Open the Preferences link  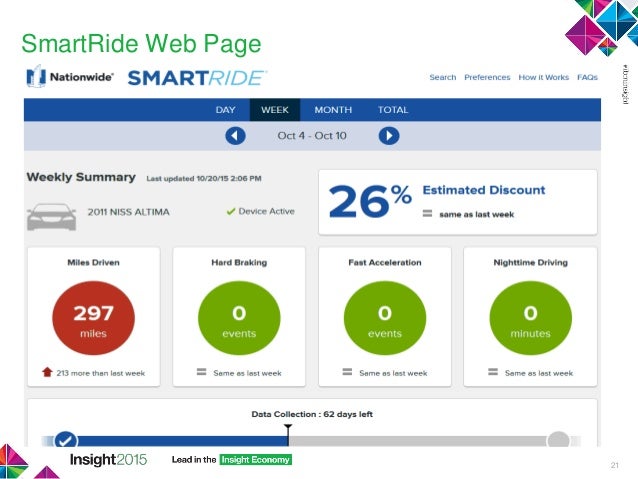point(487,77)
